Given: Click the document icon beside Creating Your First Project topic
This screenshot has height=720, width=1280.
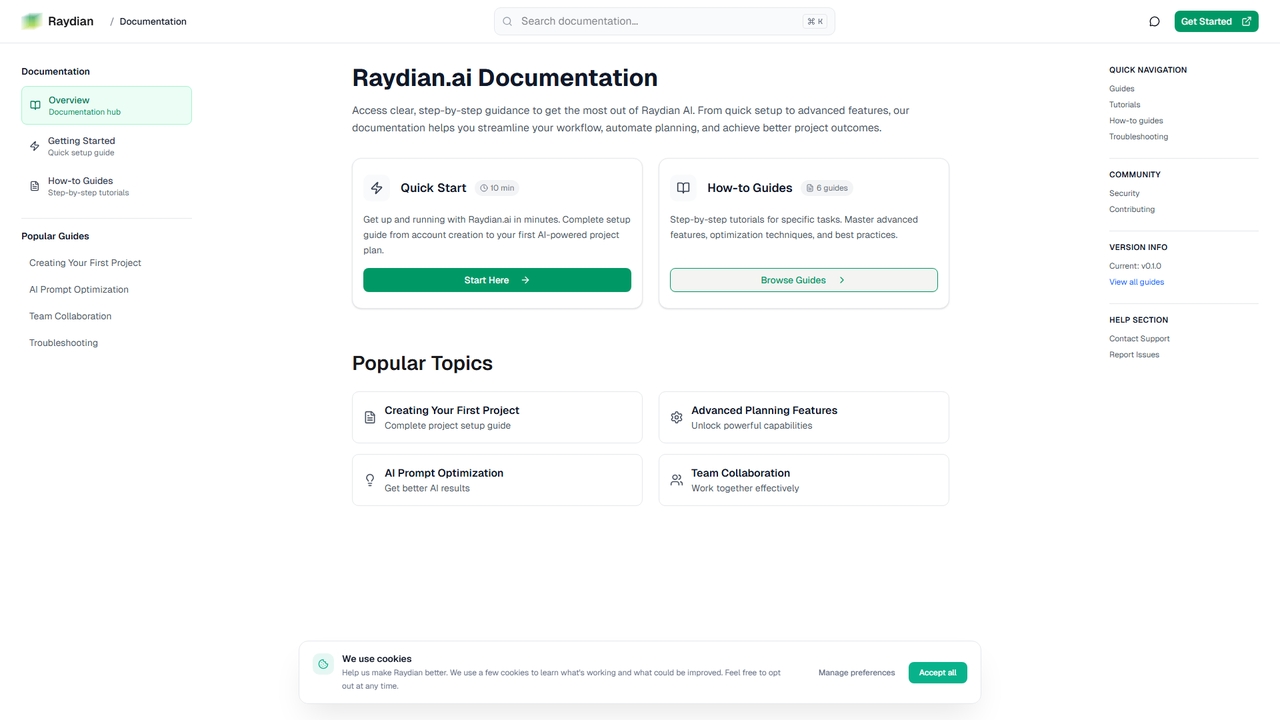Looking at the screenshot, I should (370, 417).
